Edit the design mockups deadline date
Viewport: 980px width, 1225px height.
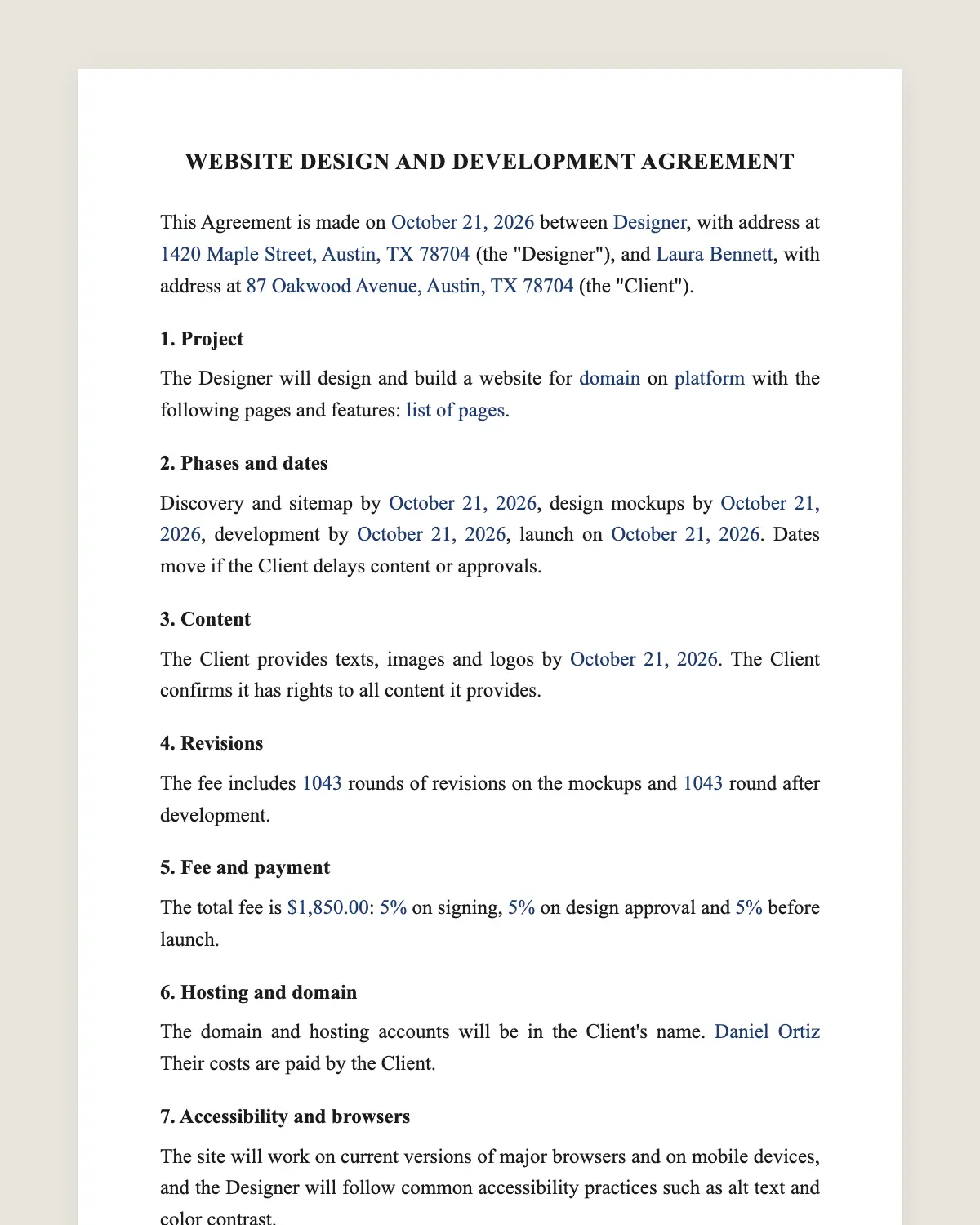[x=490, y=519]
